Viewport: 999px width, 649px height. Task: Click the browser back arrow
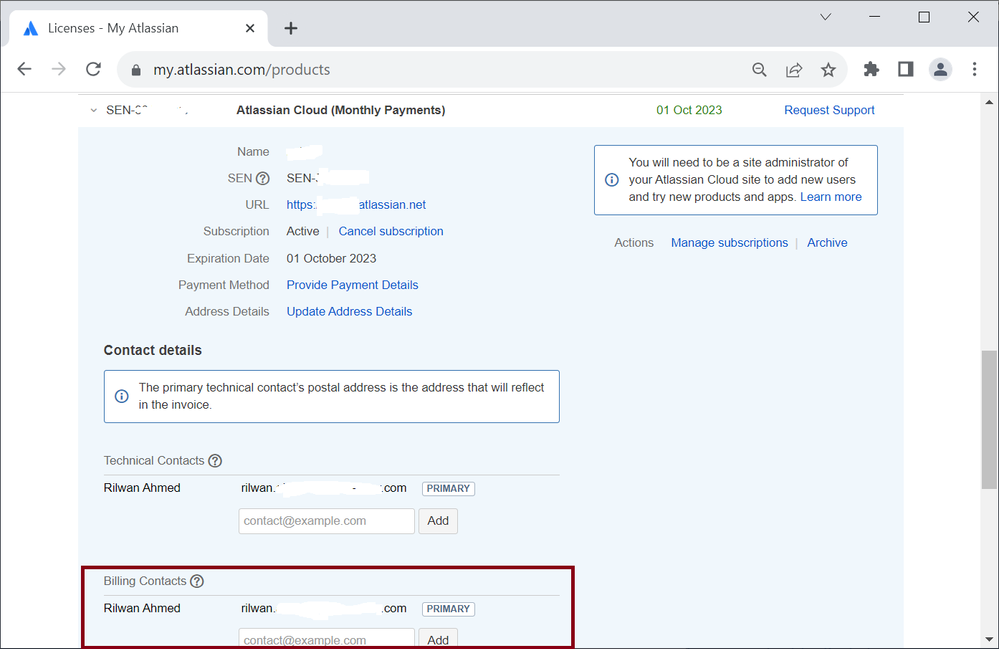pyautogui.click(x=24, y=69)
